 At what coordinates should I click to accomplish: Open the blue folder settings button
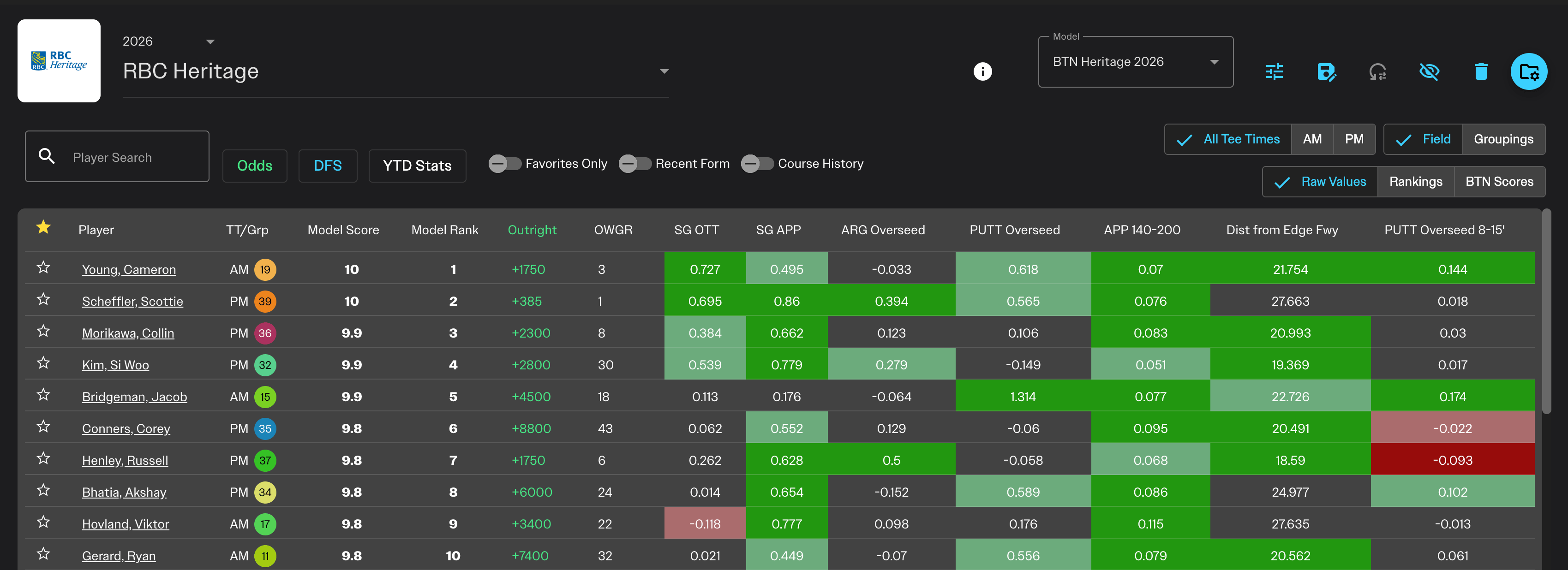[x=1528, y=72]
